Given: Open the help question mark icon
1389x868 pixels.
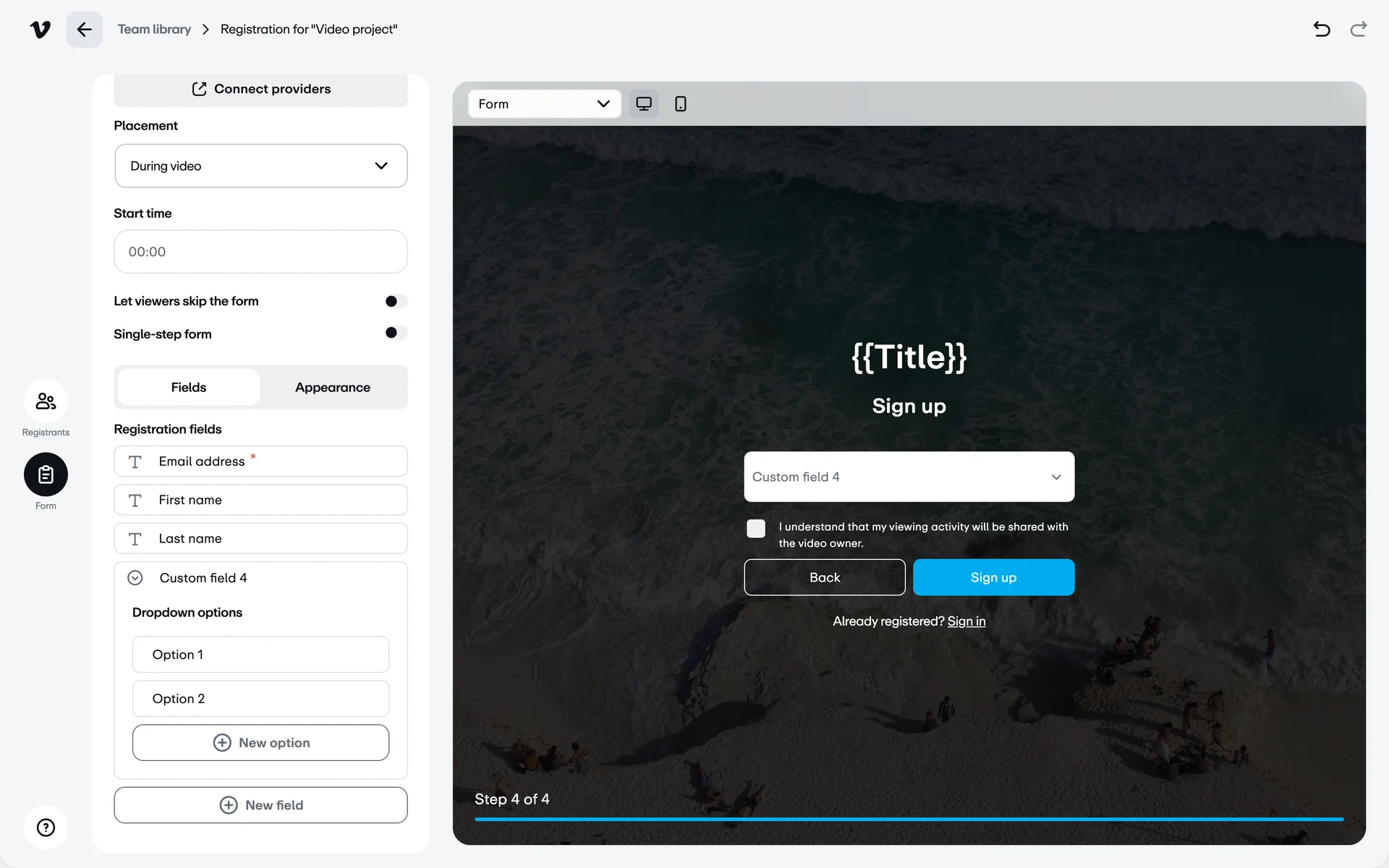Looking at the screenshot, I should pos(46,827).
